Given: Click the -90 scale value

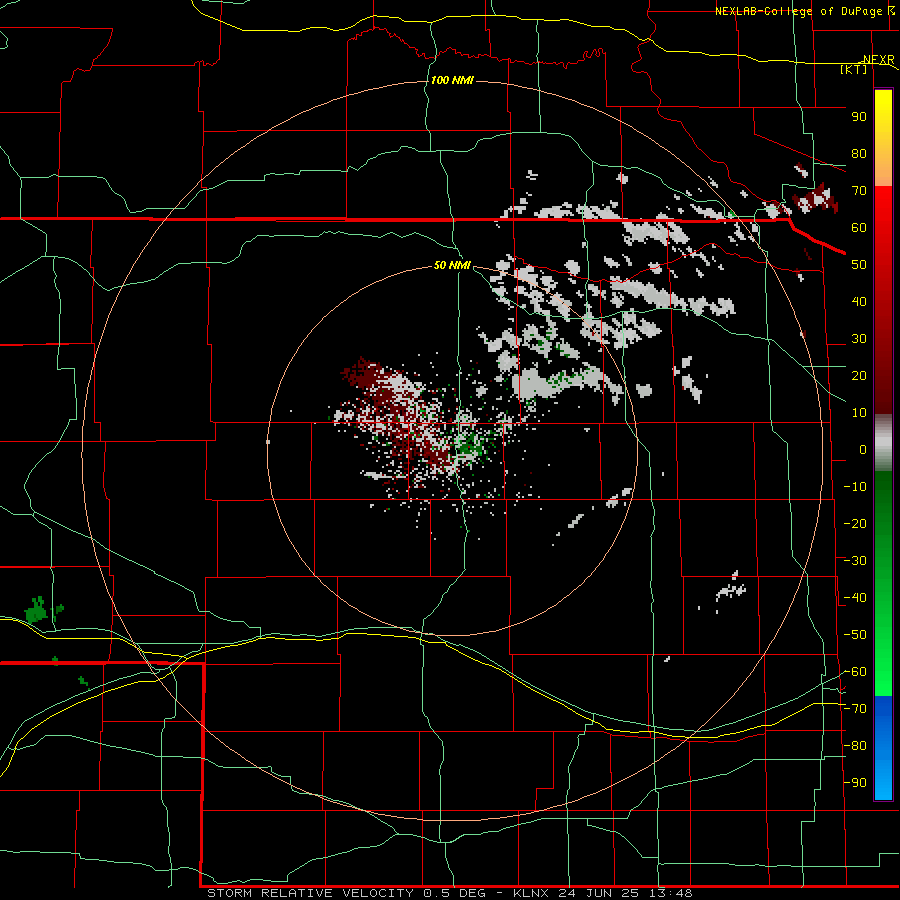Looking at the screenshot, I should coord(855,783).
